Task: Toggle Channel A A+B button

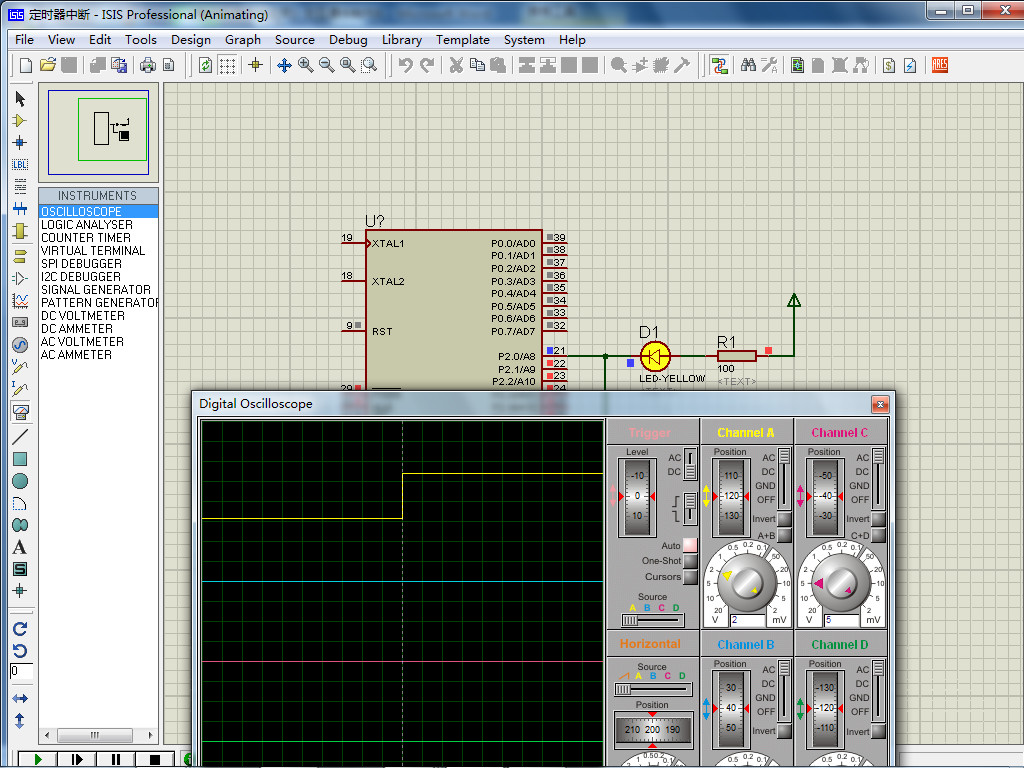Action: [784, 536]
